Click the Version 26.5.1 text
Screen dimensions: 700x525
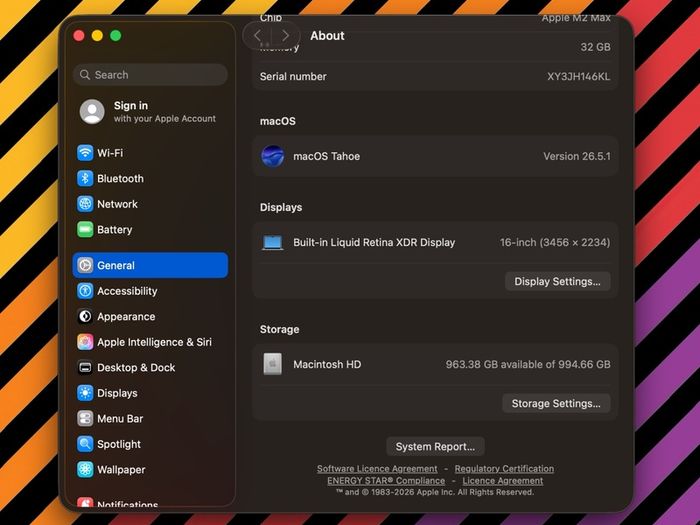(577, 156)
